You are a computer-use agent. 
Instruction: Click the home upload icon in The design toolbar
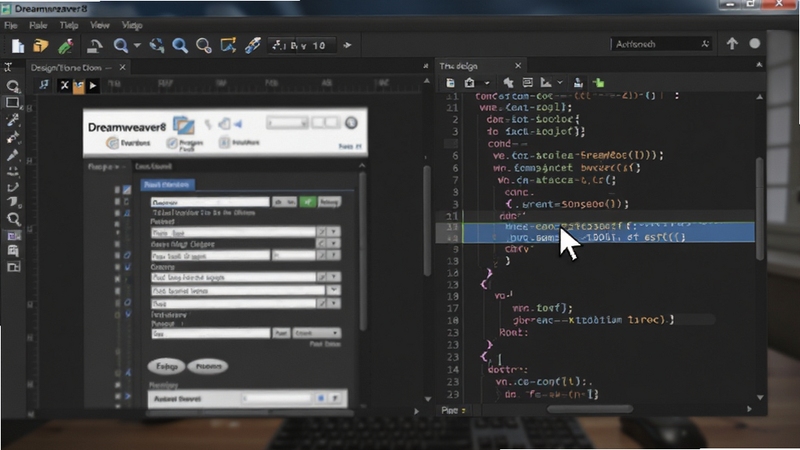tap(469, 83)
